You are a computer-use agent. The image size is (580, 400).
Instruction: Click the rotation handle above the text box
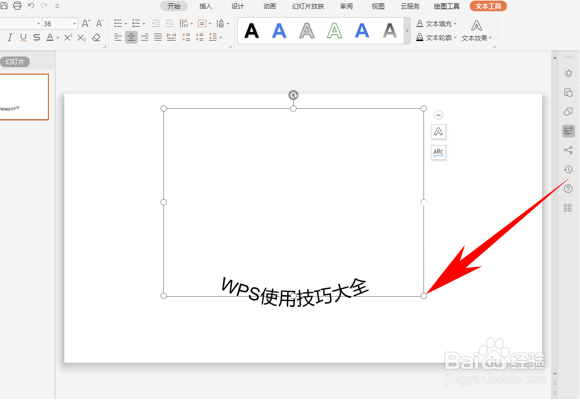point(293,95)
